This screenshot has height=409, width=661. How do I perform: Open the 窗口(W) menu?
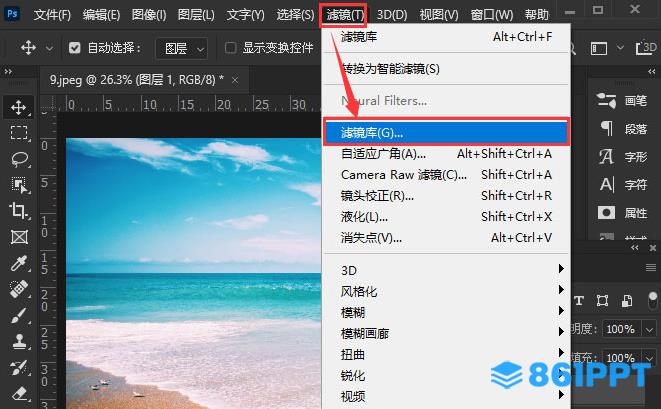point(492,15)
